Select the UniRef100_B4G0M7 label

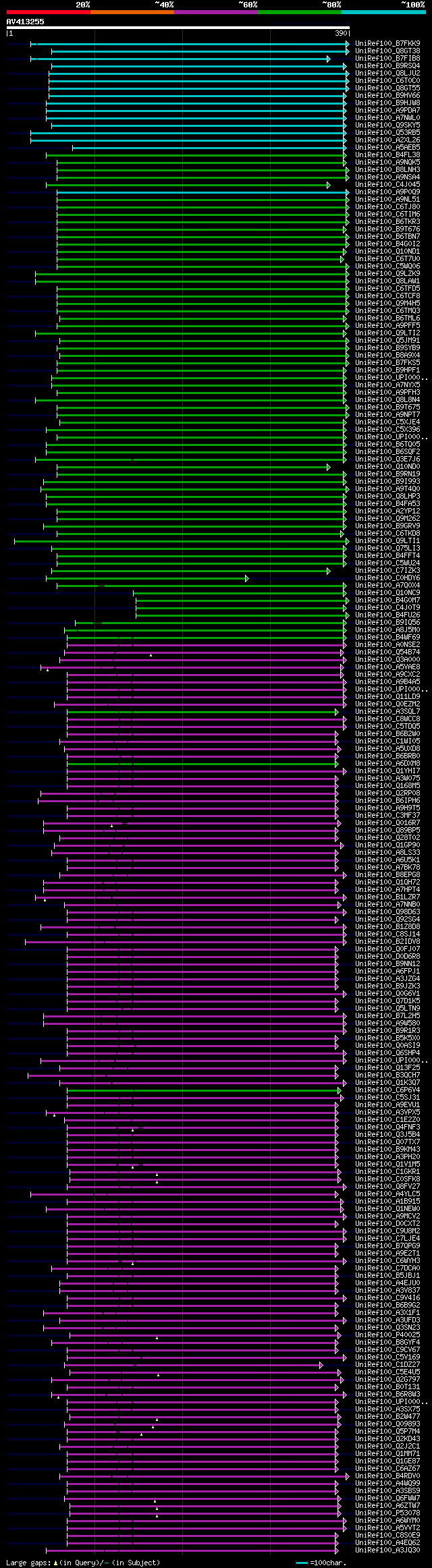[387, 600]
